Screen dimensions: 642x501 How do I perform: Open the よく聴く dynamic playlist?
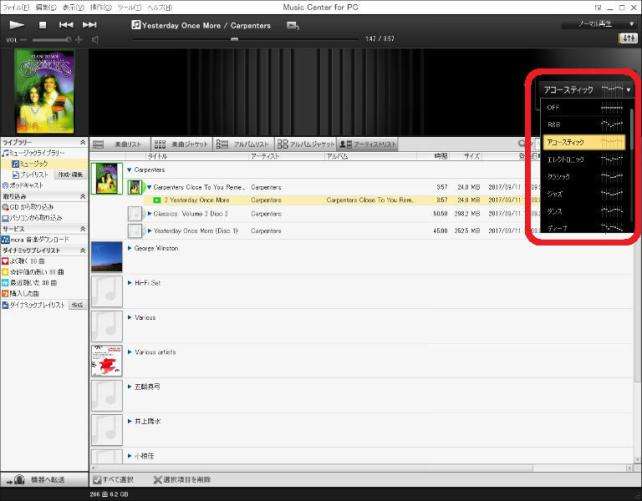tap(23, 261)
